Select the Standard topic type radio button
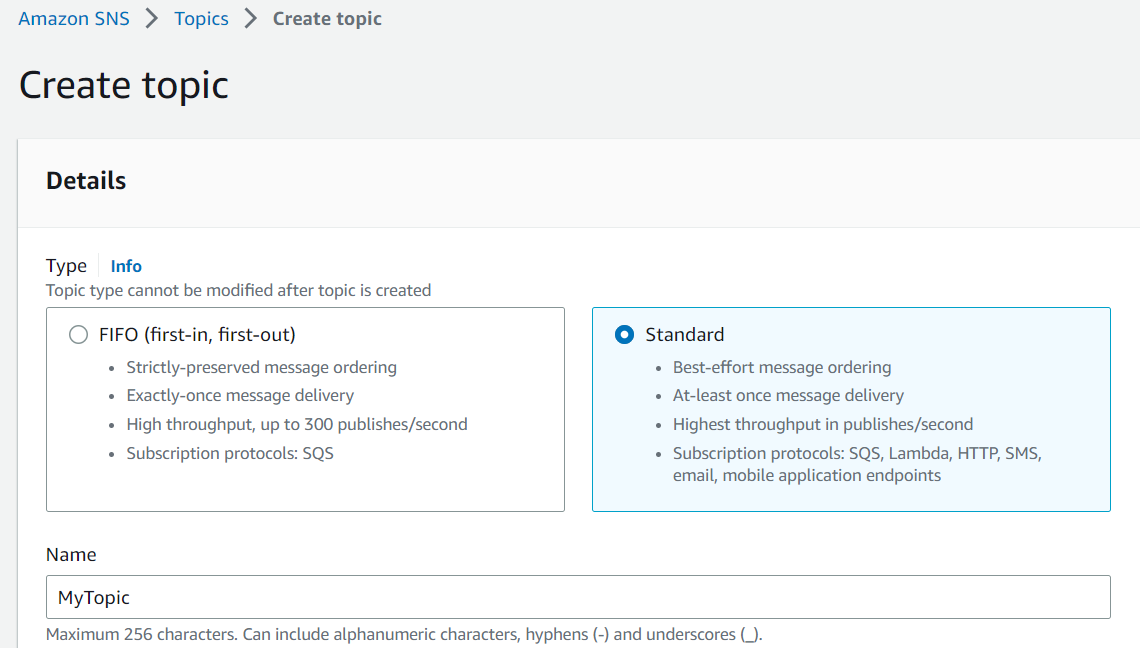1140x648 pixels. (x=625, y=335)
